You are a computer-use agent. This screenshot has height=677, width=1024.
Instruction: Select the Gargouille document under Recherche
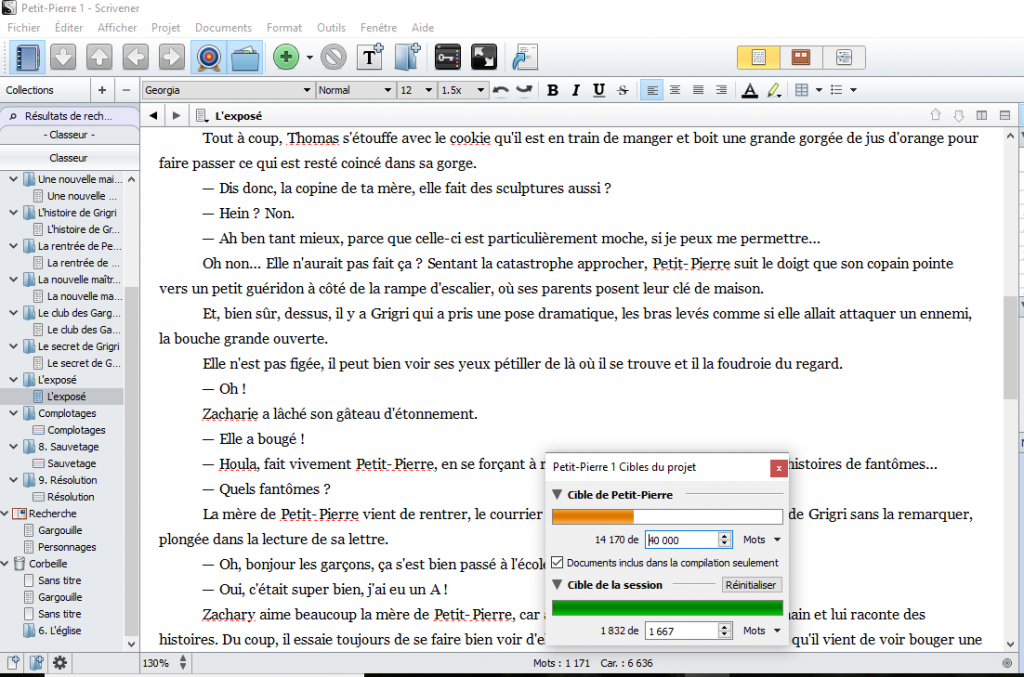[59, 530]
